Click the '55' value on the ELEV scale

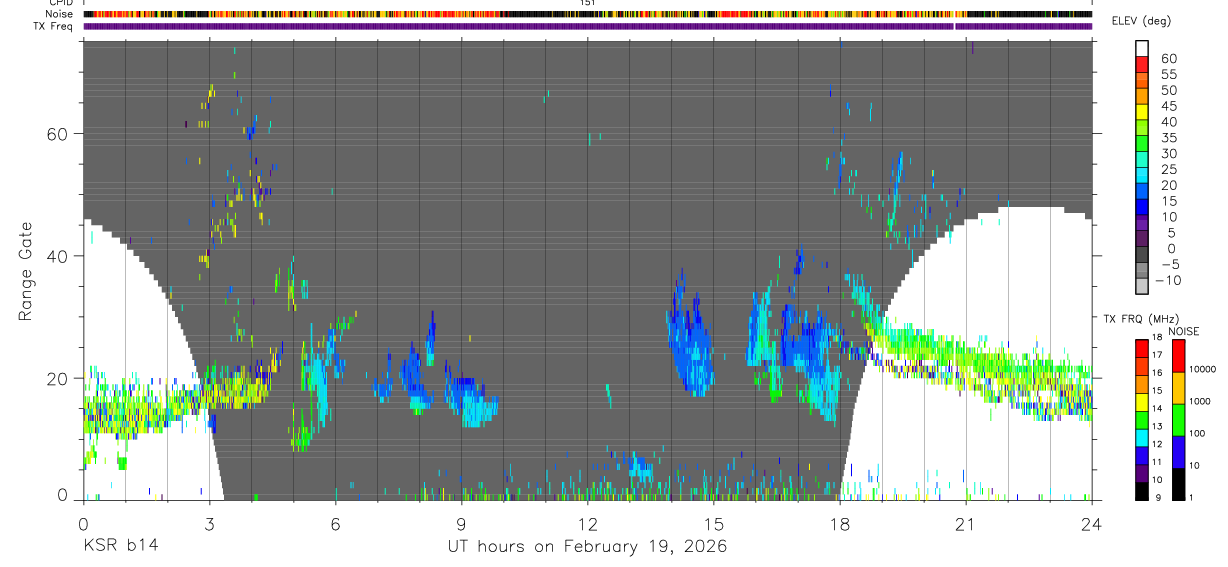tap(1168, 75)
